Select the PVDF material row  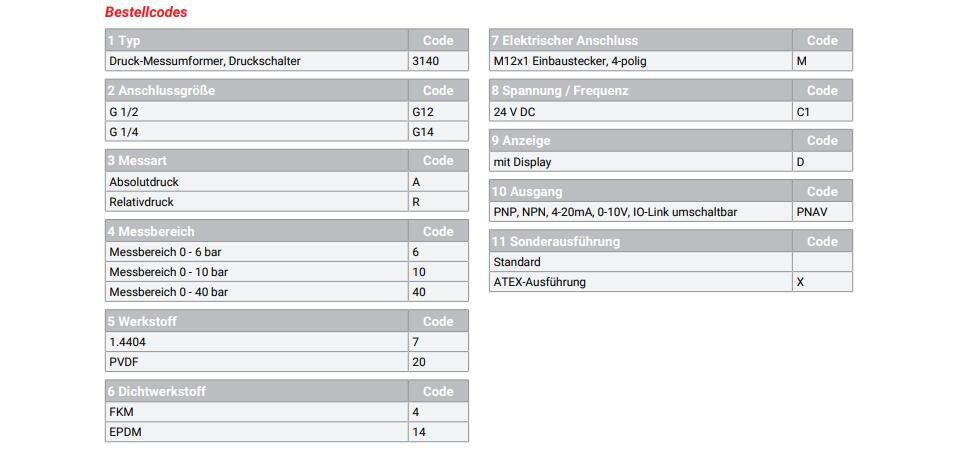(287, 362)
